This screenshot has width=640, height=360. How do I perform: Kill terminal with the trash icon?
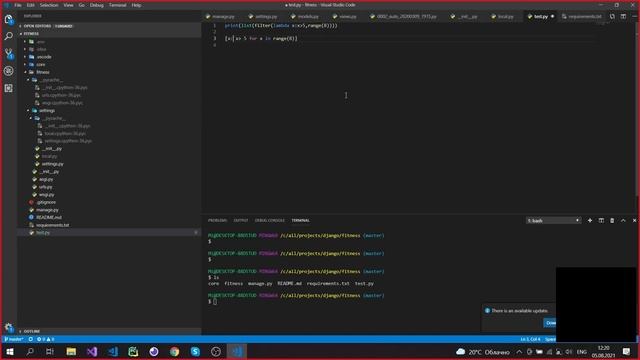[x=612, y=220]
